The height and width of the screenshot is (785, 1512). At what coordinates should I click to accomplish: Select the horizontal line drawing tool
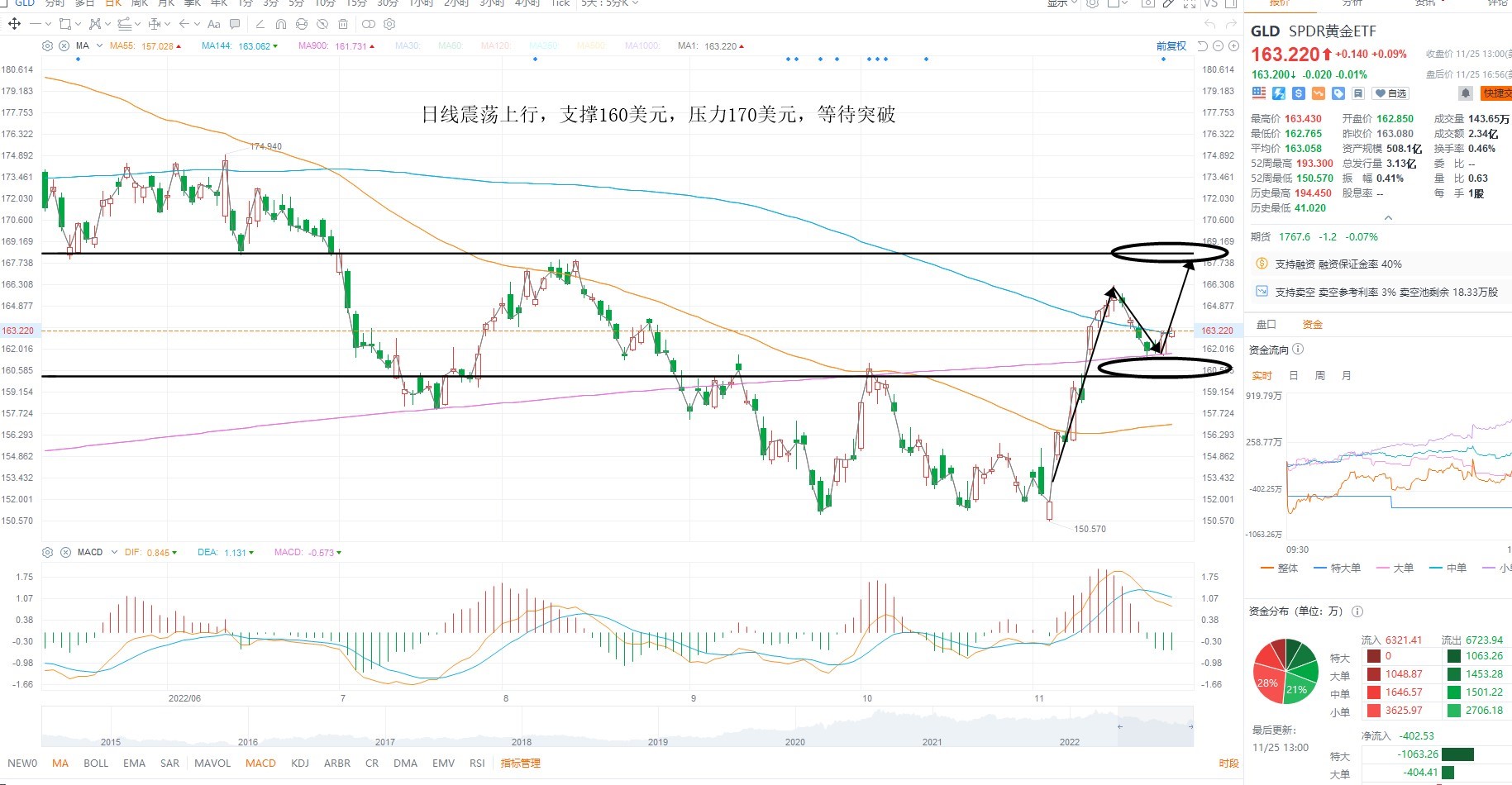pos(36,24)
